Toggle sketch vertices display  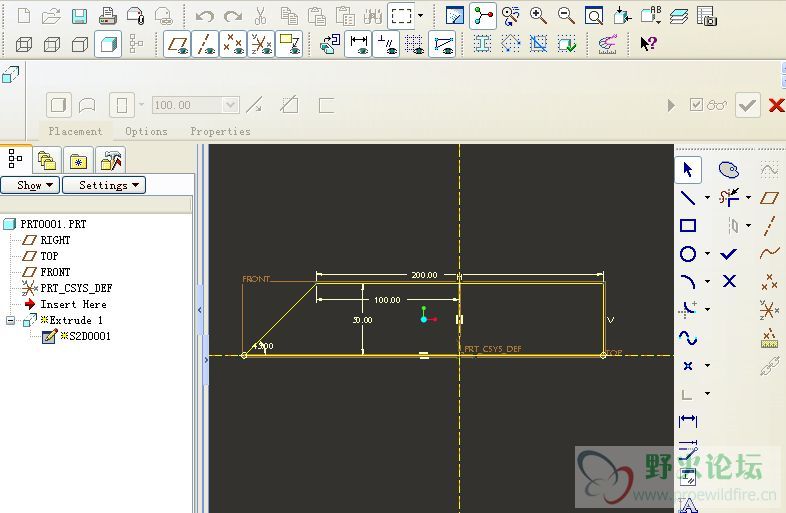[x=443, y=45]
